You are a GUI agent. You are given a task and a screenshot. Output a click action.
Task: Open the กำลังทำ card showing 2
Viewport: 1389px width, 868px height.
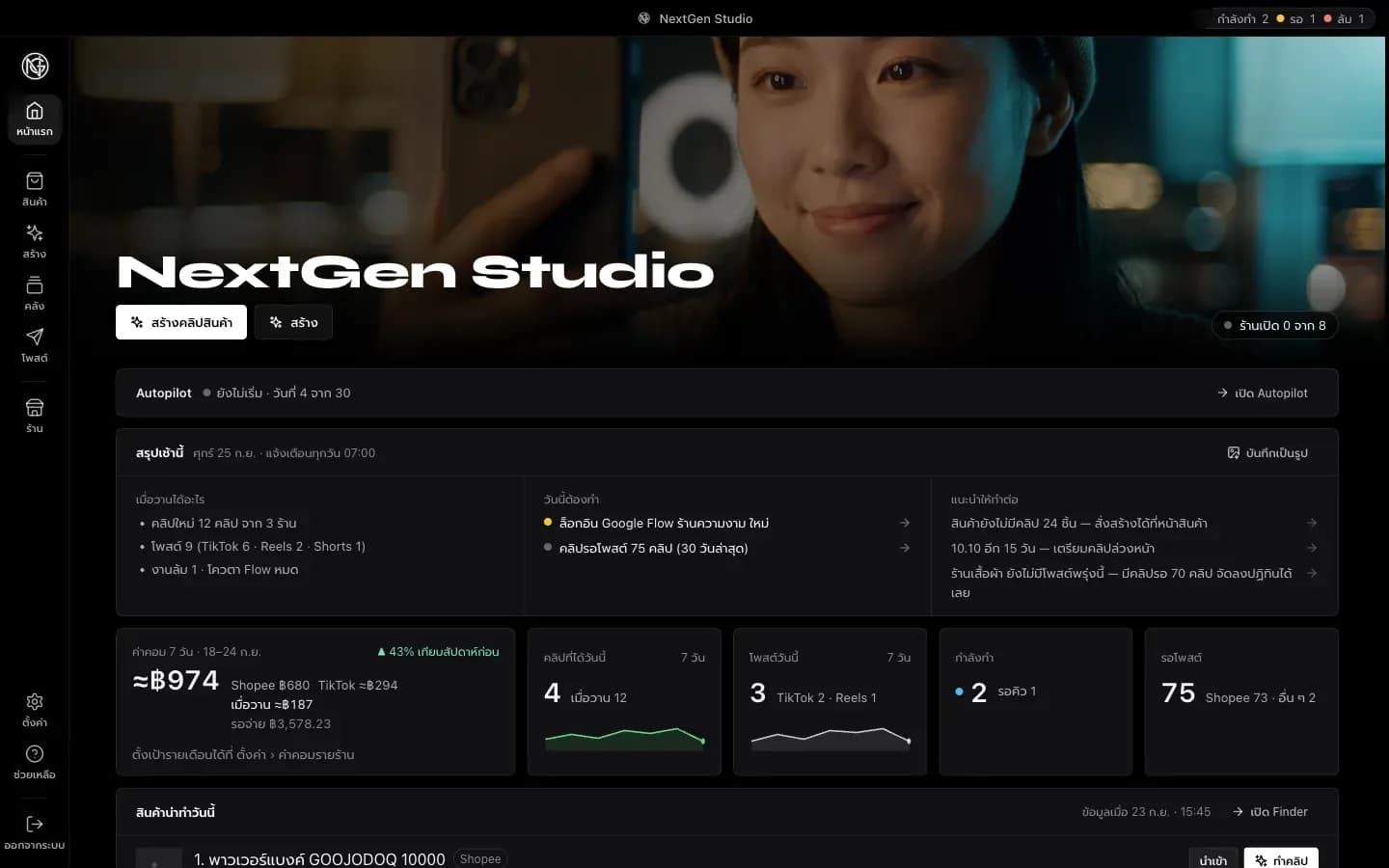1036,701
